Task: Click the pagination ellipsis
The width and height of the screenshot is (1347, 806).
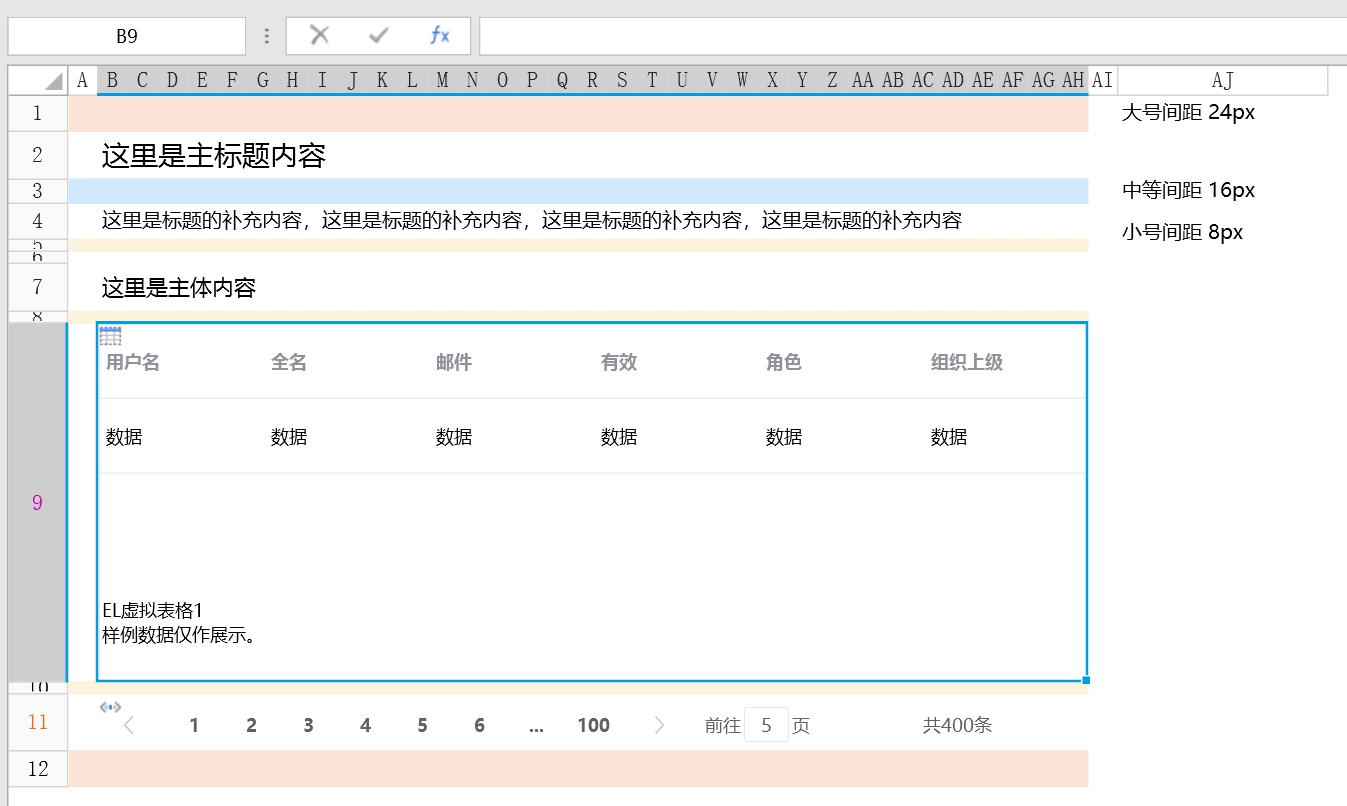Action: click(536, 726)
